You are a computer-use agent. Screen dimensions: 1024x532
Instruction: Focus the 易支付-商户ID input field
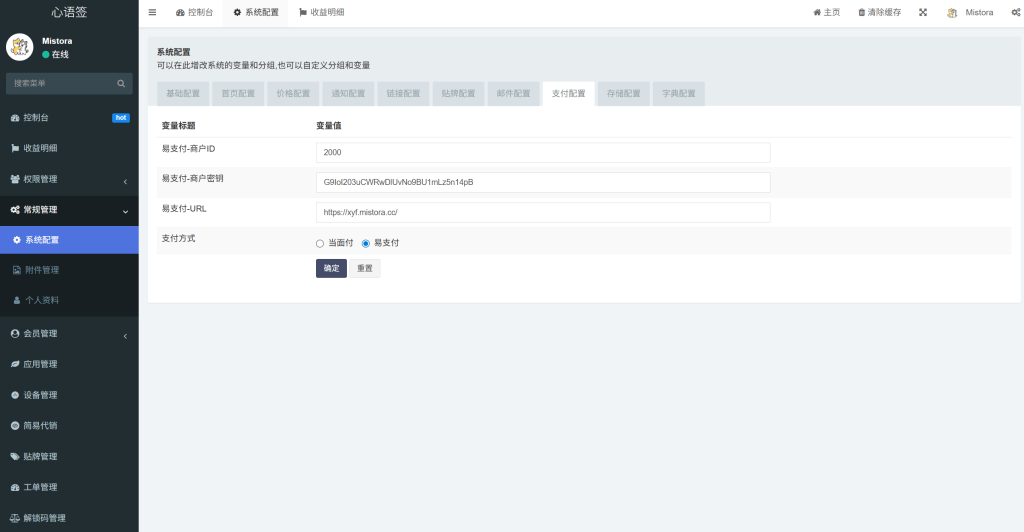coord(543,152)
